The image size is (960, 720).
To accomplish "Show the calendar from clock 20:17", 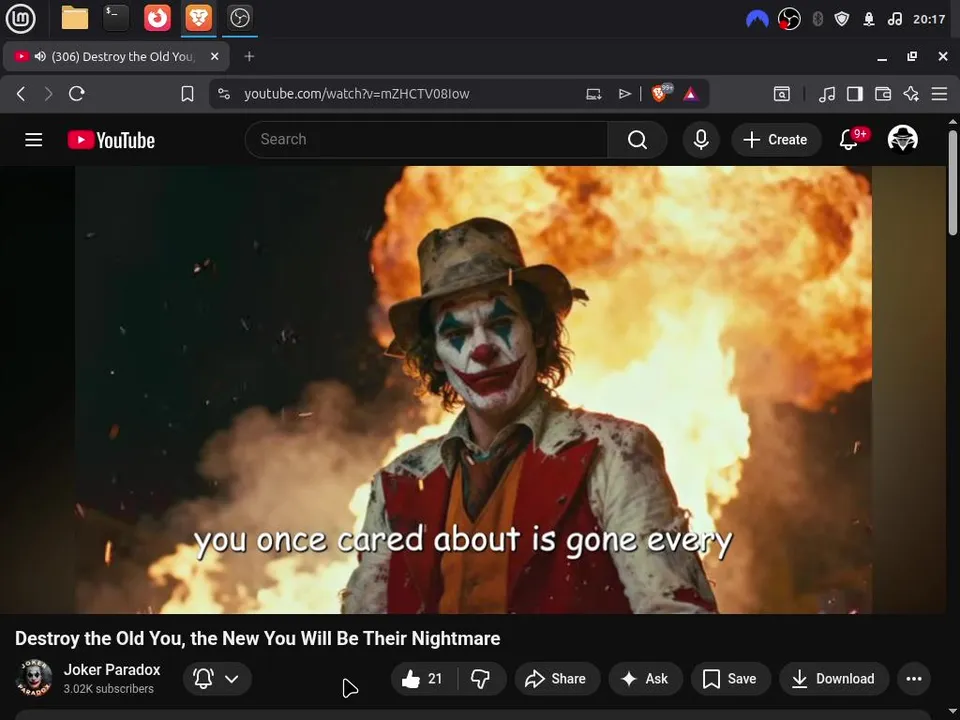I will coord(929,19).
